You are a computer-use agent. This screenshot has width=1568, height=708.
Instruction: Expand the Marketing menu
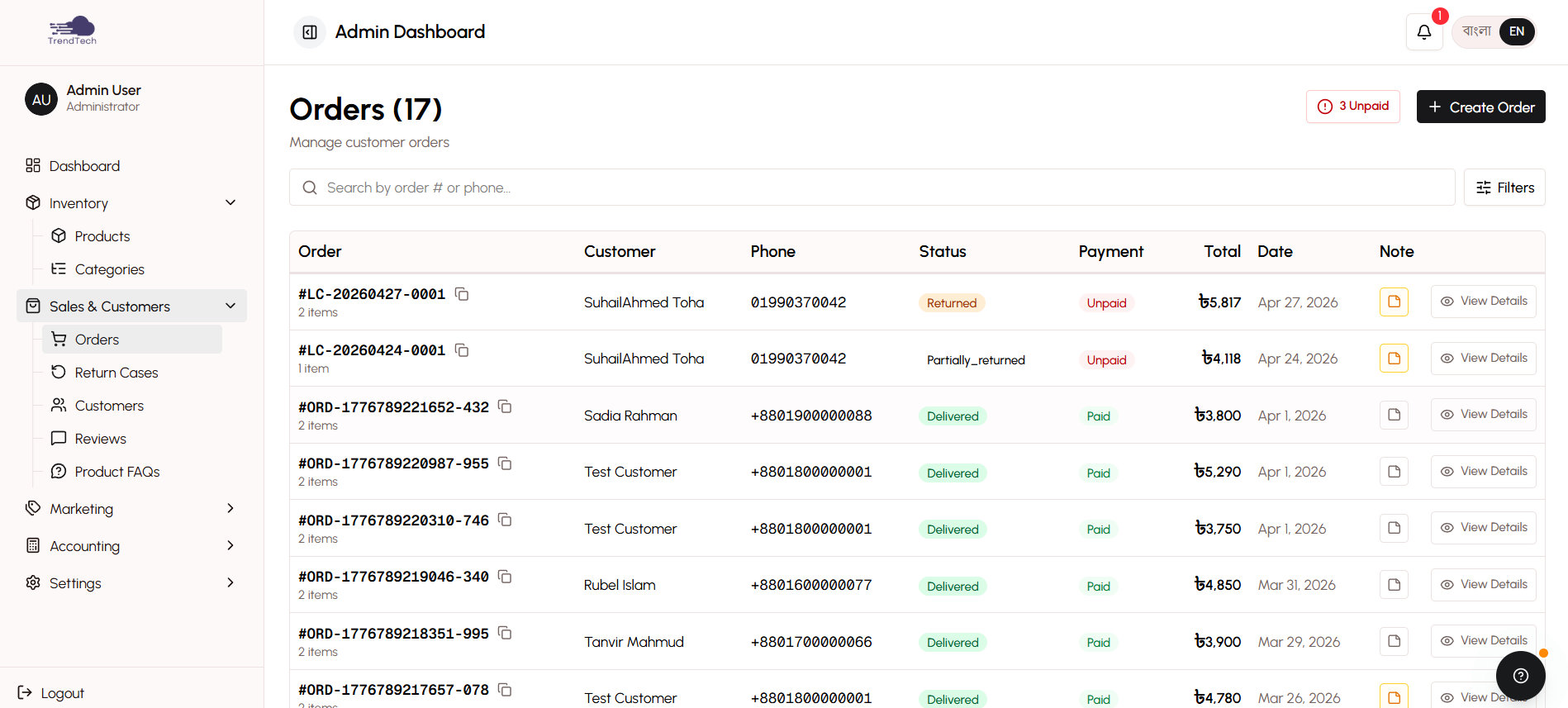point(230,509)
